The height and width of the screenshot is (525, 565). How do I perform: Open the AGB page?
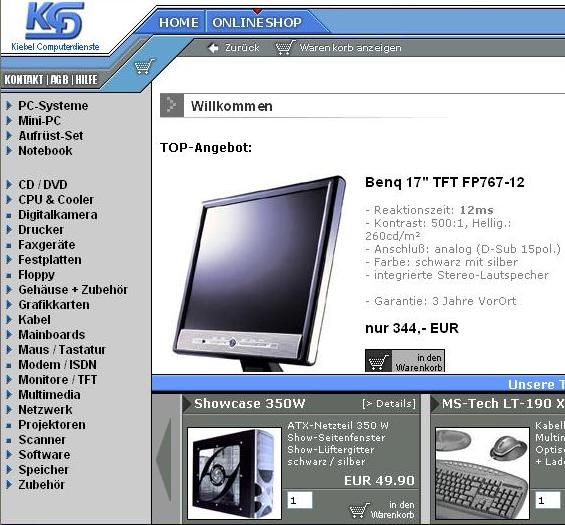coord(59,80)
